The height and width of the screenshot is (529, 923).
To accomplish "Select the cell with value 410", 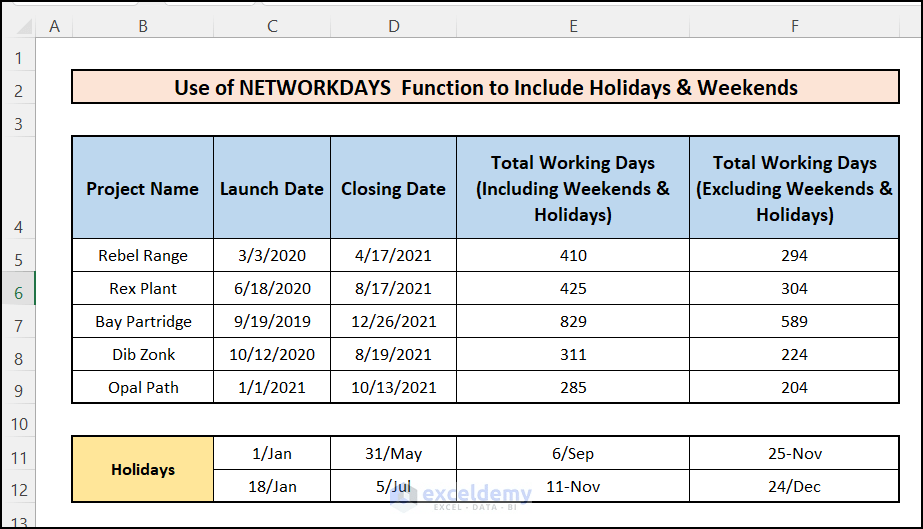I will (573, 255).
